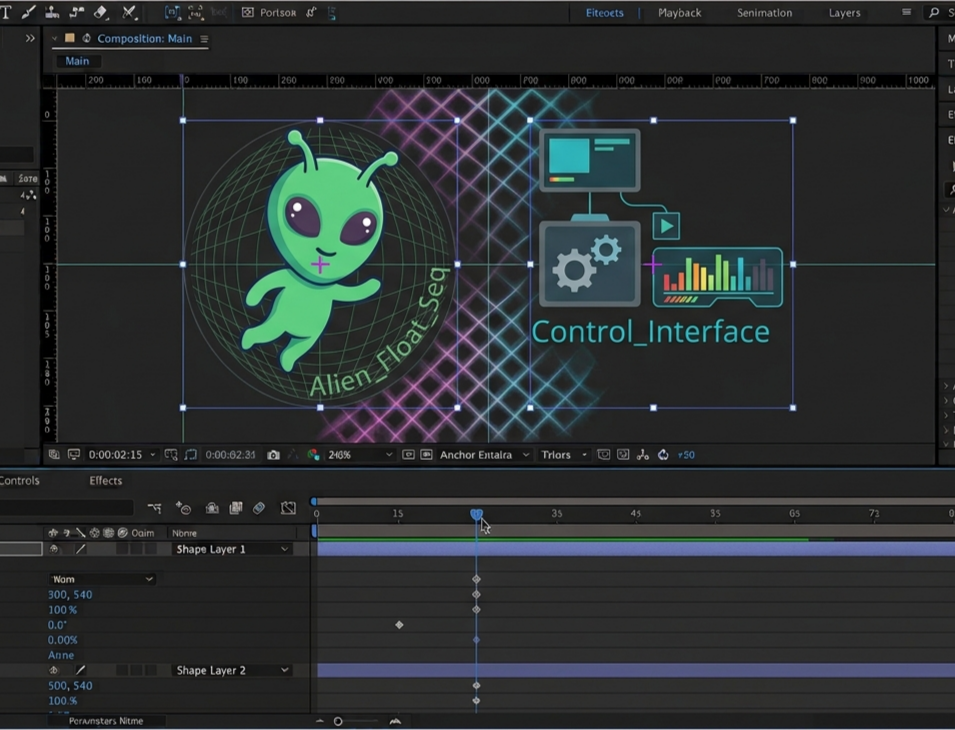Click the 500, 540 position value
The image size is (955, 730).
click(x=70, y=686)
